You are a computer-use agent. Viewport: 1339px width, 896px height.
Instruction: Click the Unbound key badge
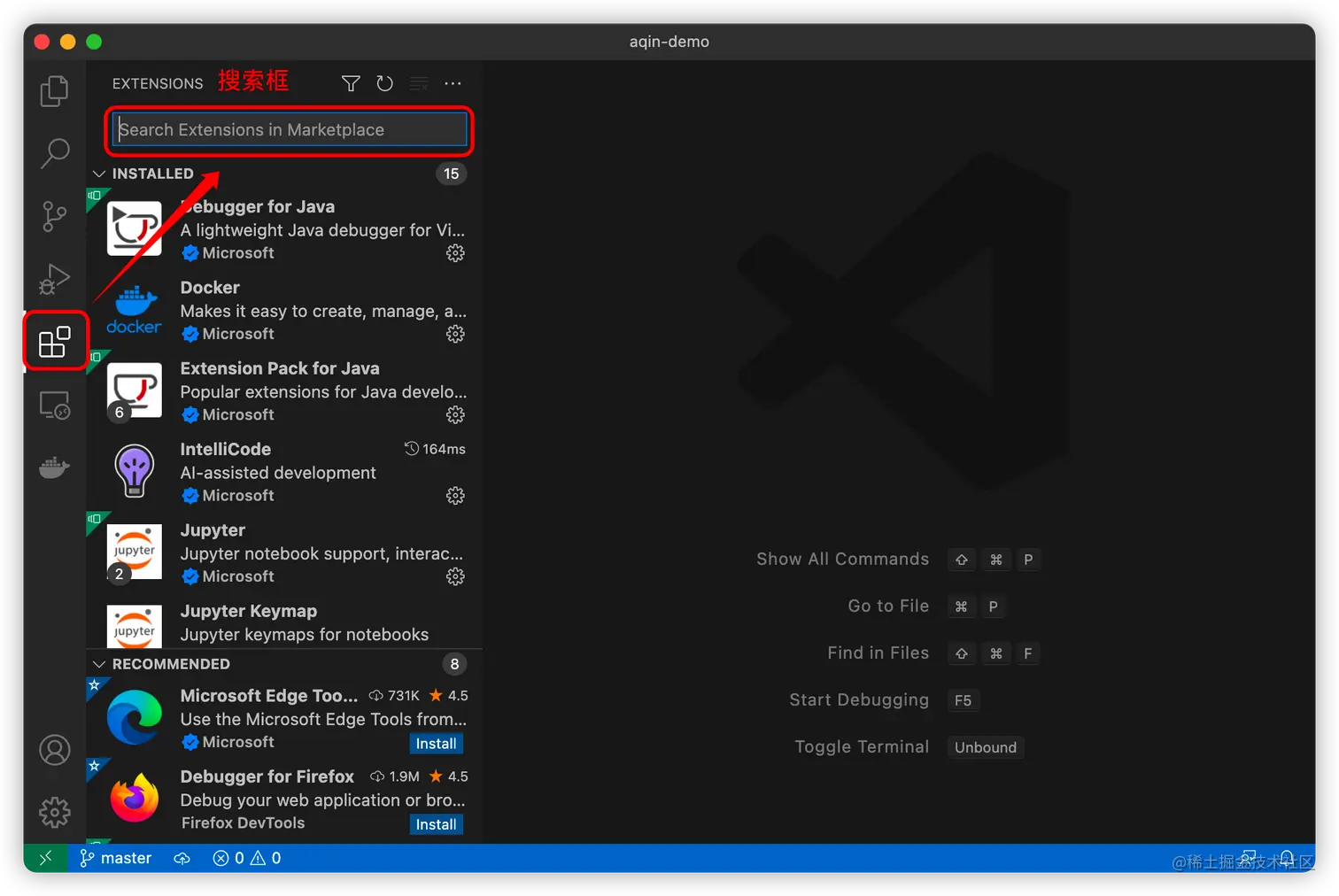(x=986, y=747)
